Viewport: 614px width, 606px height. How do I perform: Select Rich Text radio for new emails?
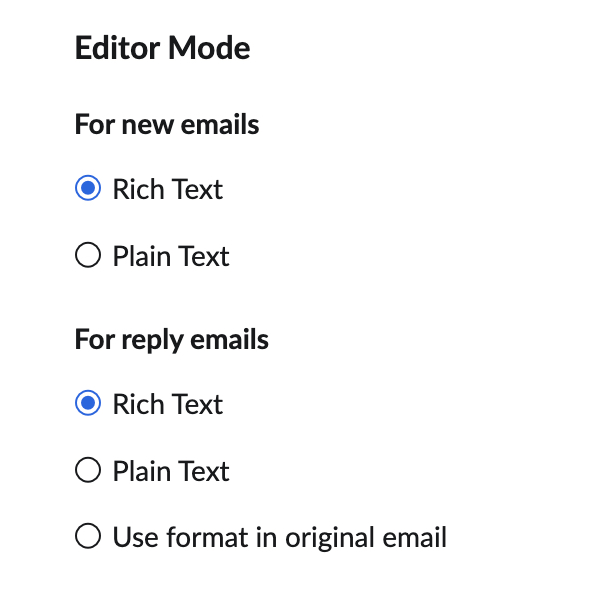(x=88, y=189)
